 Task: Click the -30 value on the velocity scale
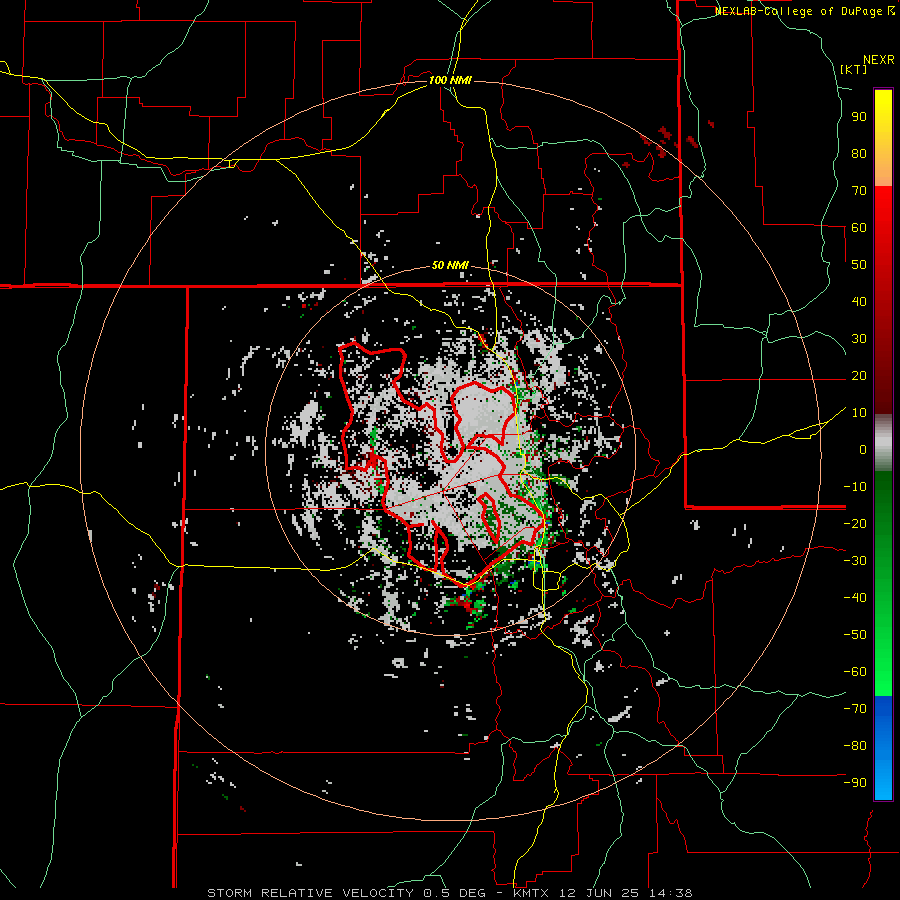pyautogui.click(x=855, y=561)
